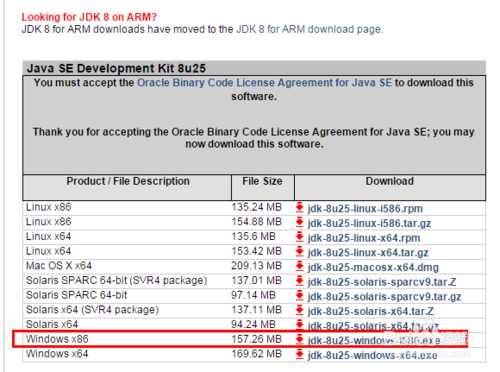This screenshot has width=500, height=372.
Task: Click the download arrow icon for solaris-x64.tar.Z
Action: [x=300, y=310]
